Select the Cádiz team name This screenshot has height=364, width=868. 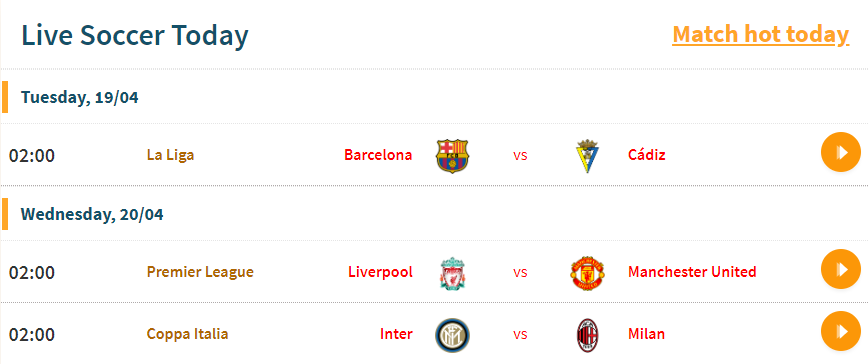(647, 154)
